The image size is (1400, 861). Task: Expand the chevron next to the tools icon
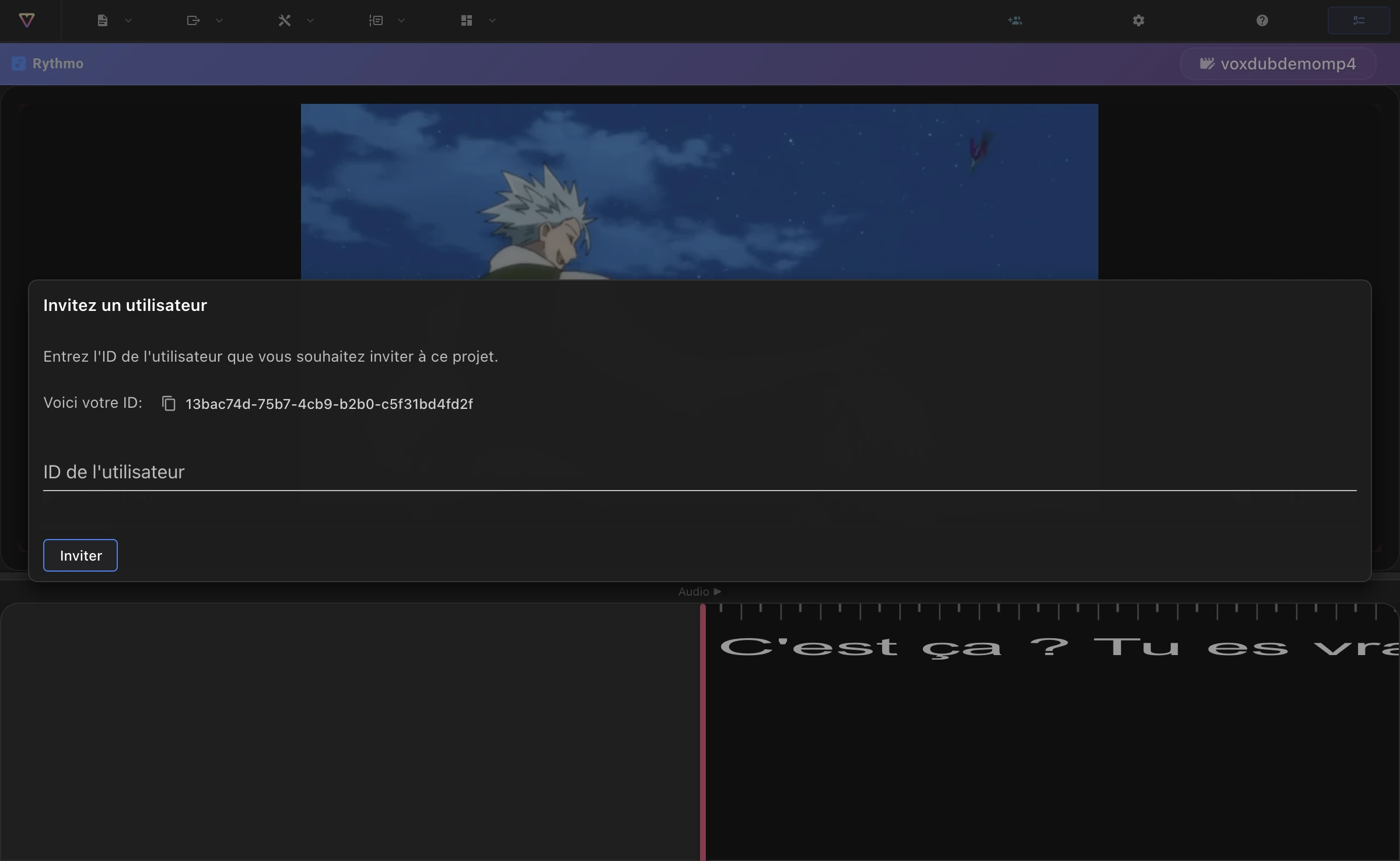tap(310, 20)
